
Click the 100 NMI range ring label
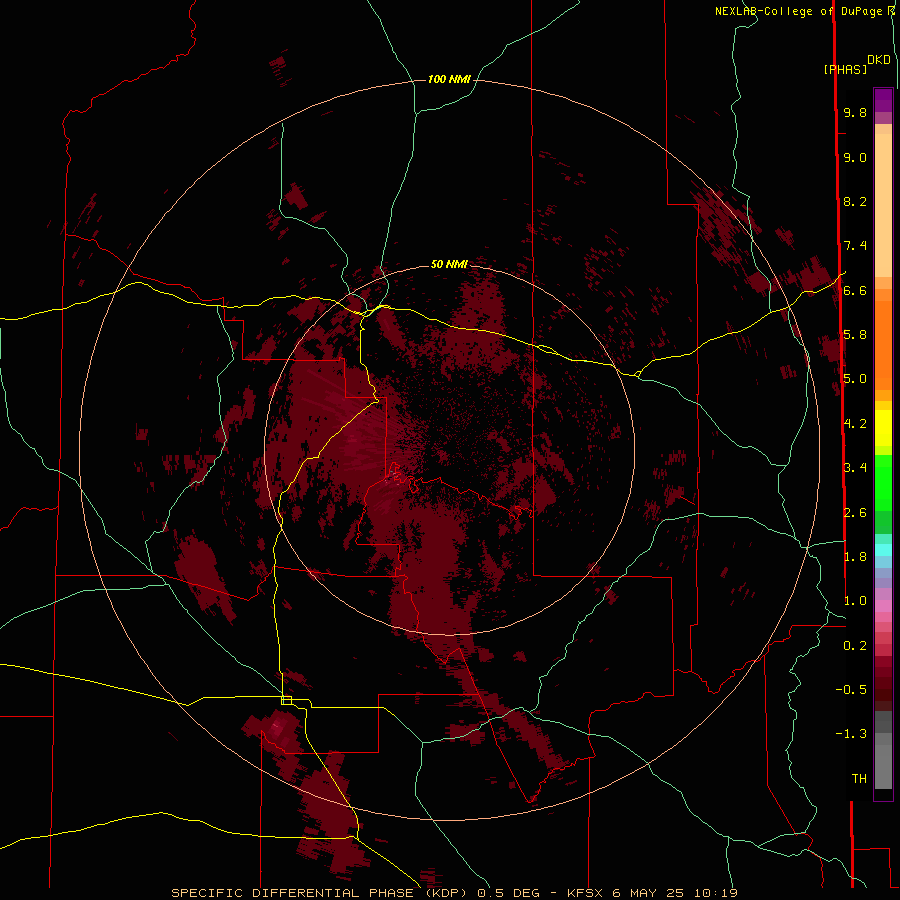click(449, 79)
